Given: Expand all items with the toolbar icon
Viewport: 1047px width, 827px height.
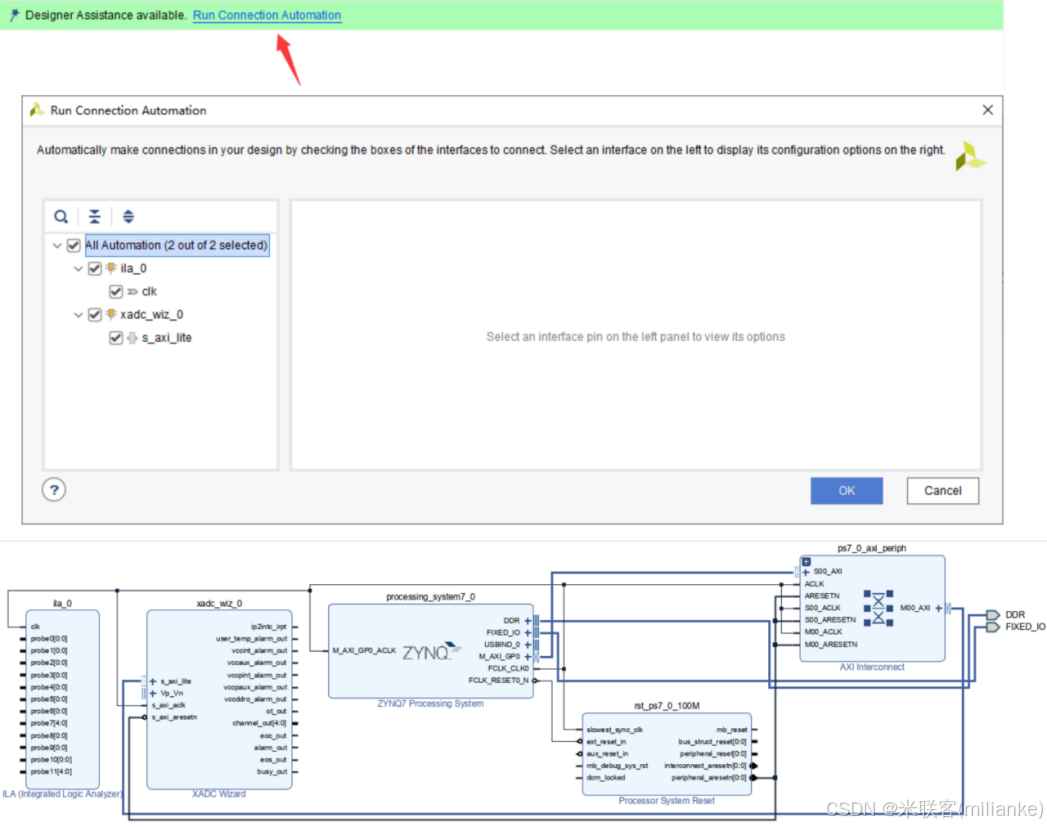Looking at the screenshot, I should 128,216.
